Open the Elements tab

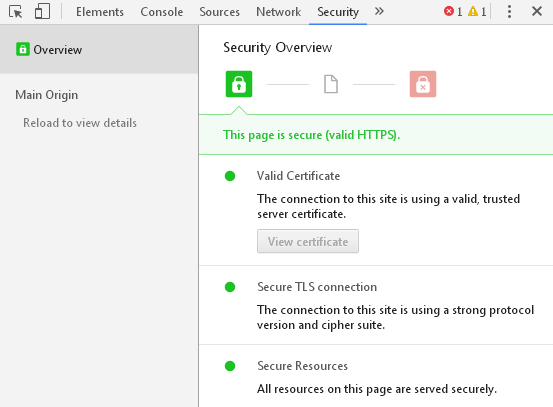point(100,12)
